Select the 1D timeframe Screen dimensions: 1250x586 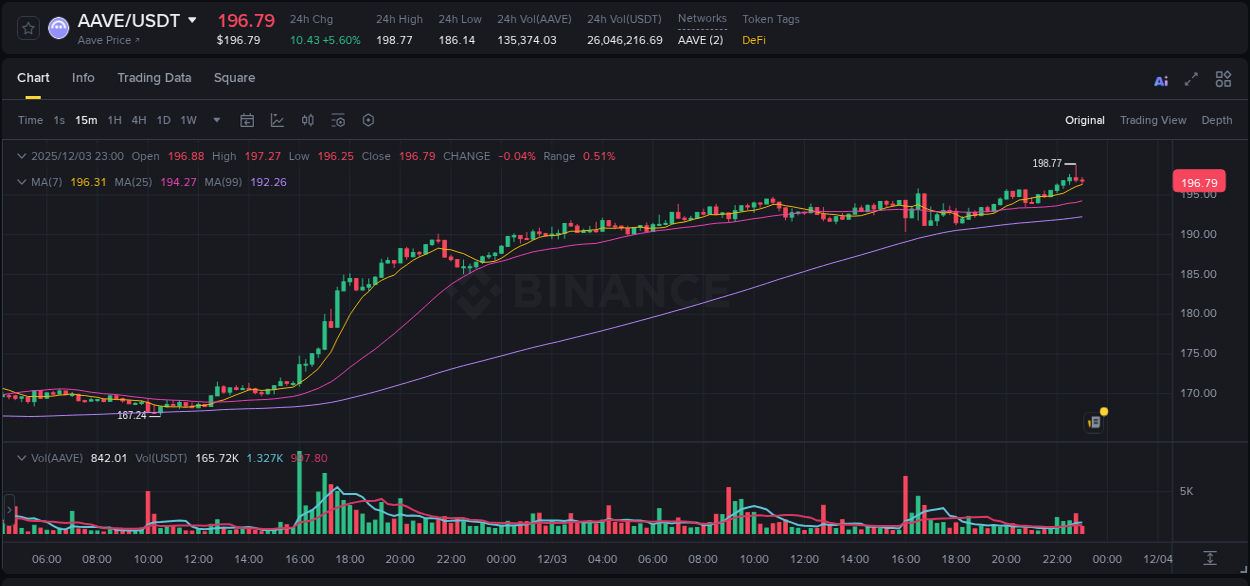click(163, 120)
